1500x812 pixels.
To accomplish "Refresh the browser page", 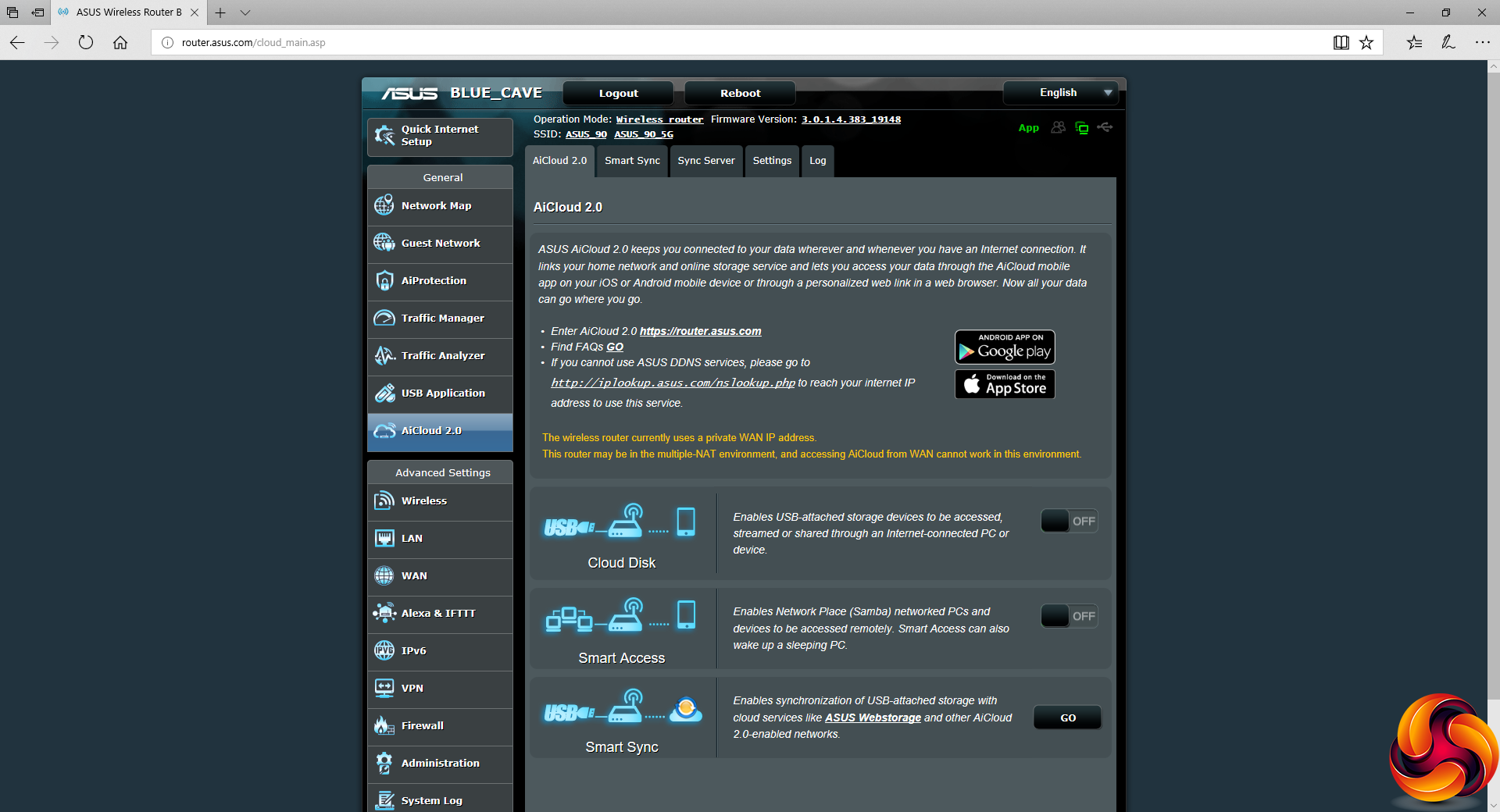I will pos(86,42).
